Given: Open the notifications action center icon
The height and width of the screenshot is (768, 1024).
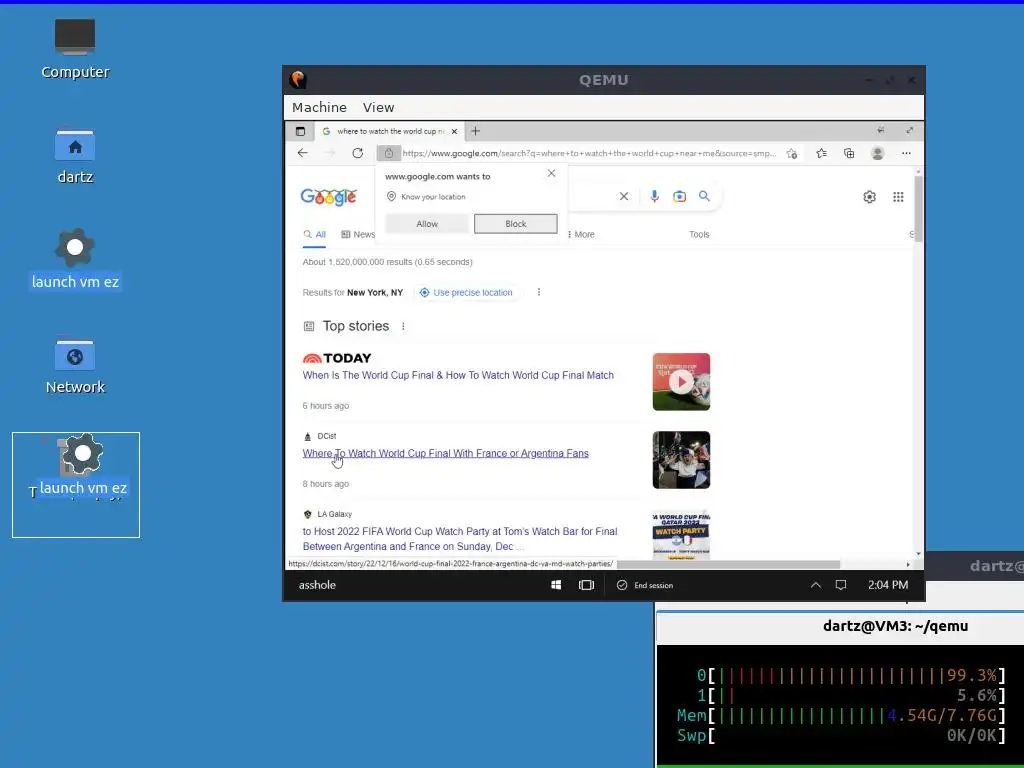Looking at the screenshot, I should click(841, 585).
